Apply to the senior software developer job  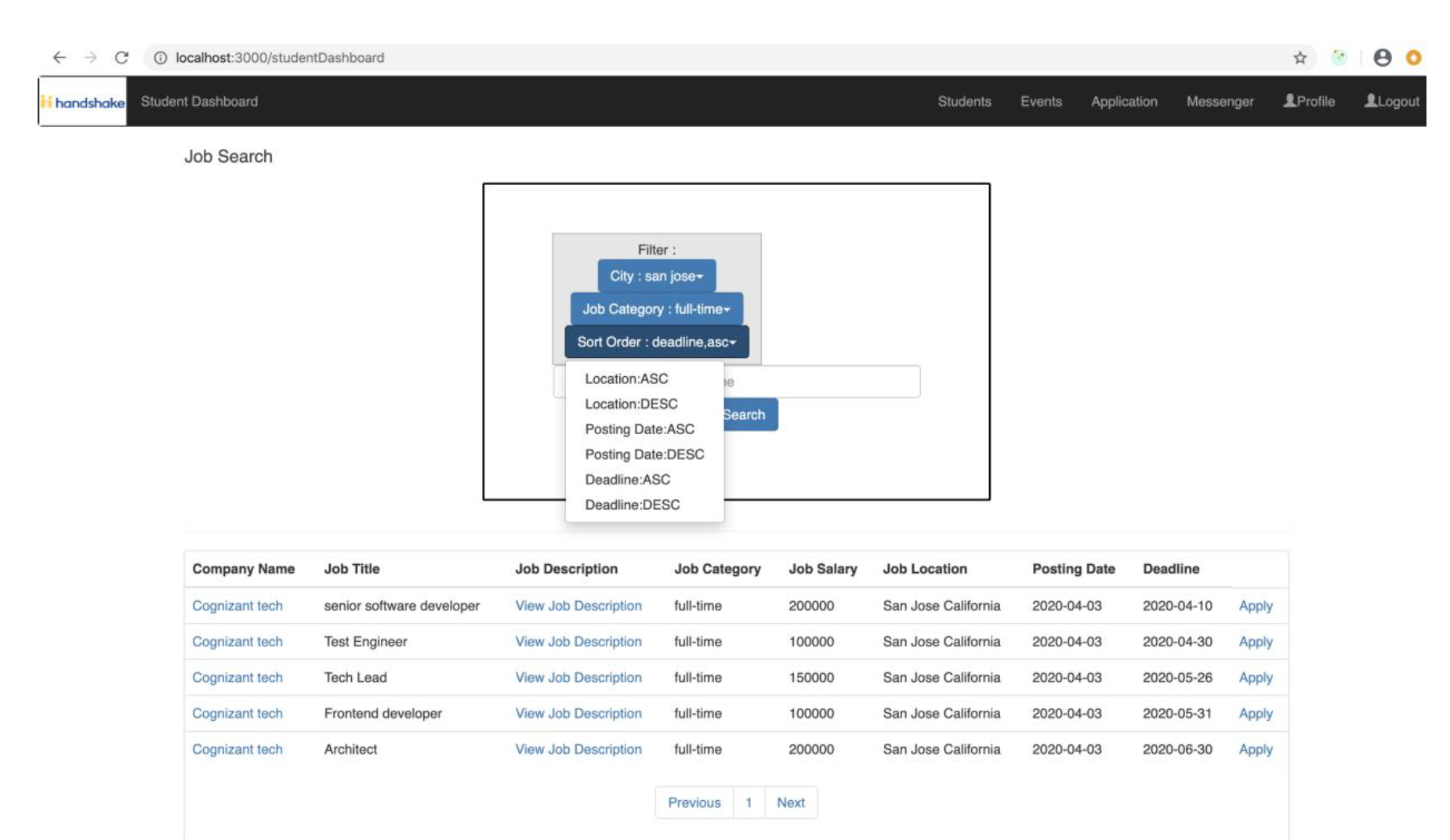pyautogui.click(x=1256, y=606)
